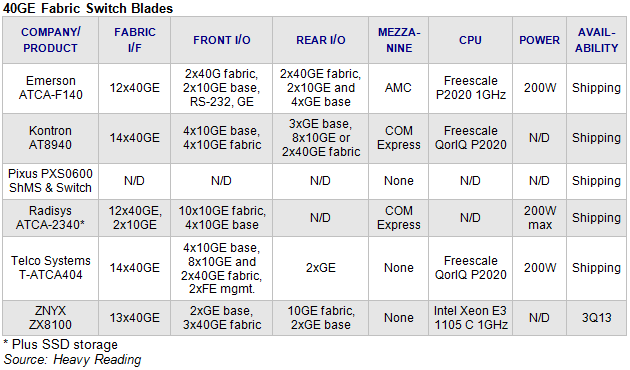Select the ZNYX ZX8100 product cell
The height and width of the screenshot is (370, 630).
50,318
